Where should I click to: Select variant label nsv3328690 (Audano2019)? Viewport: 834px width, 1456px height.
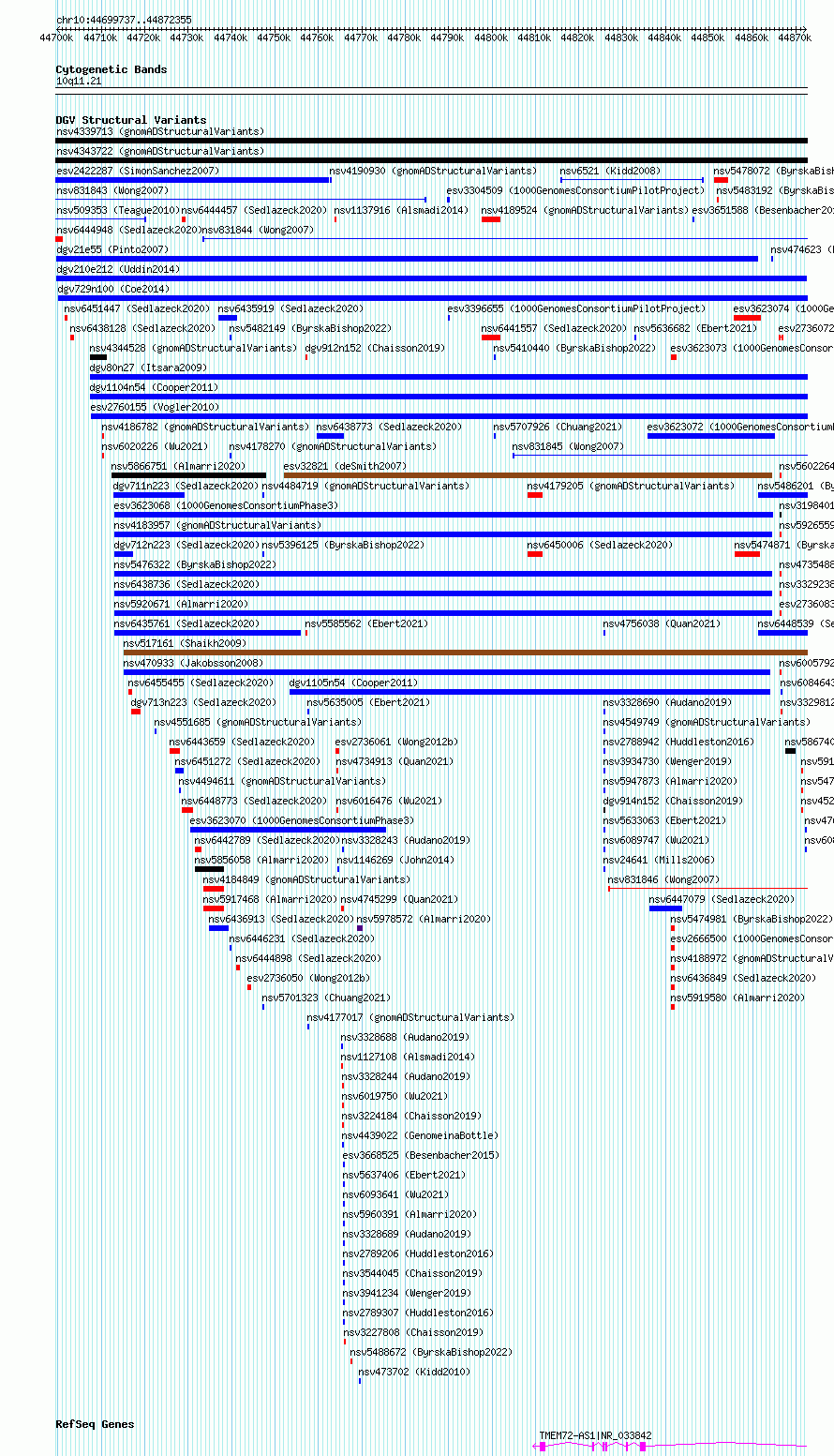pos(668,702)
